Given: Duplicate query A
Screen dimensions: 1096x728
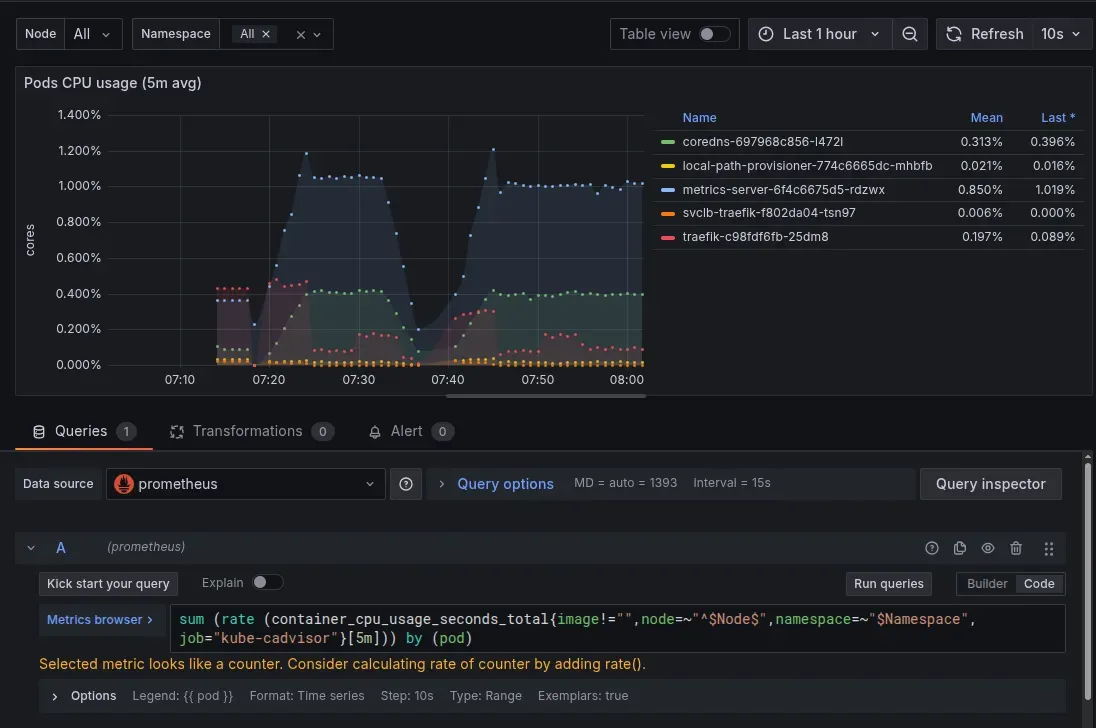Looking at the screenshot, I should click(960, 548).
